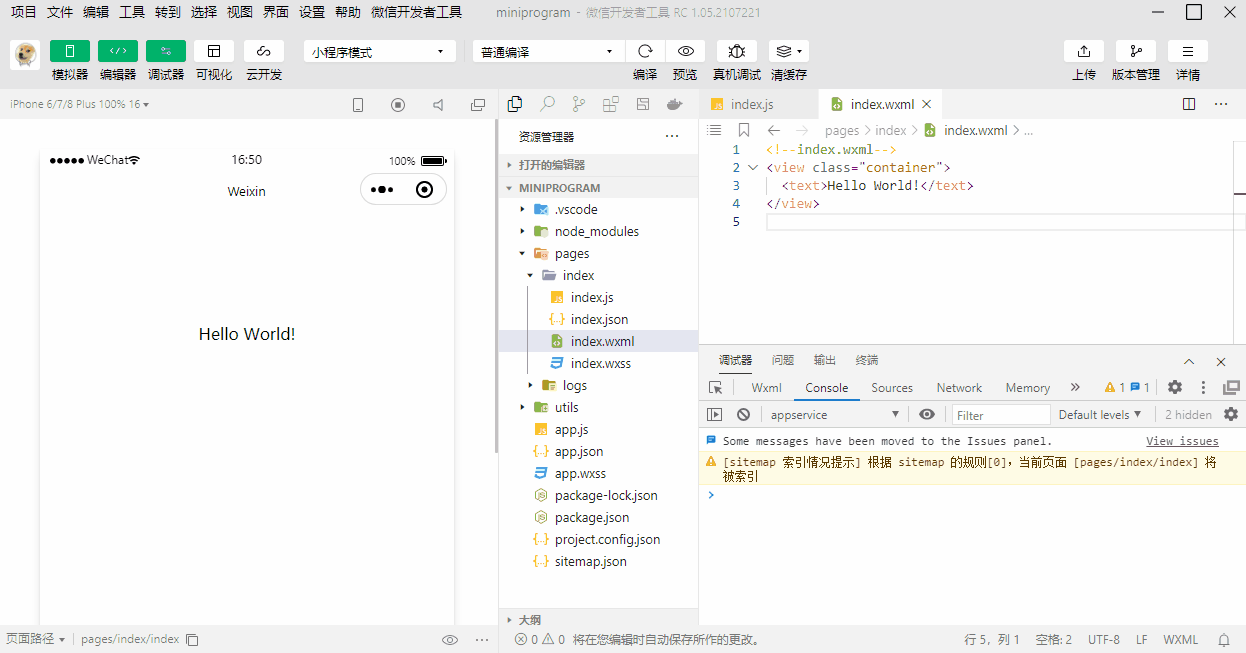The width and height of the screenshot is (1246, 653).
Task: Collapse the MINIPROGRAM section
Action: pyautogui.click(x=598, y=188)
